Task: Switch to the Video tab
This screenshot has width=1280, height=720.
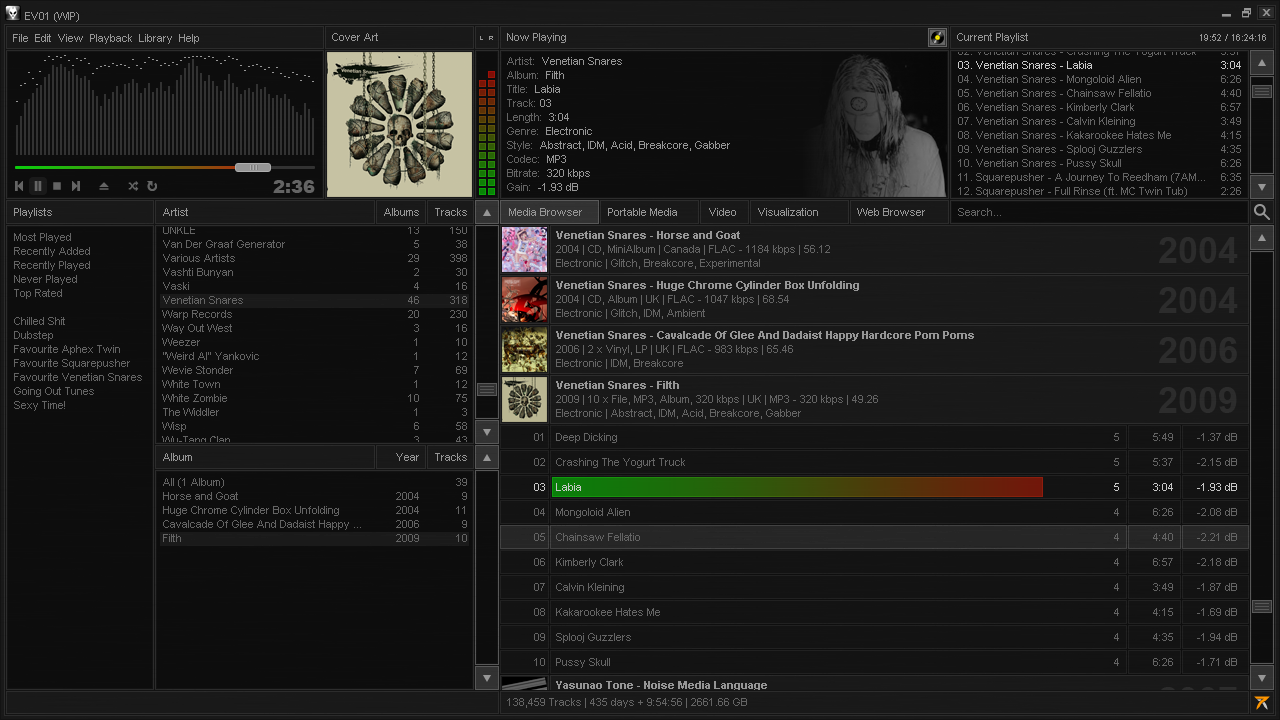Action: tap(723, 212)
